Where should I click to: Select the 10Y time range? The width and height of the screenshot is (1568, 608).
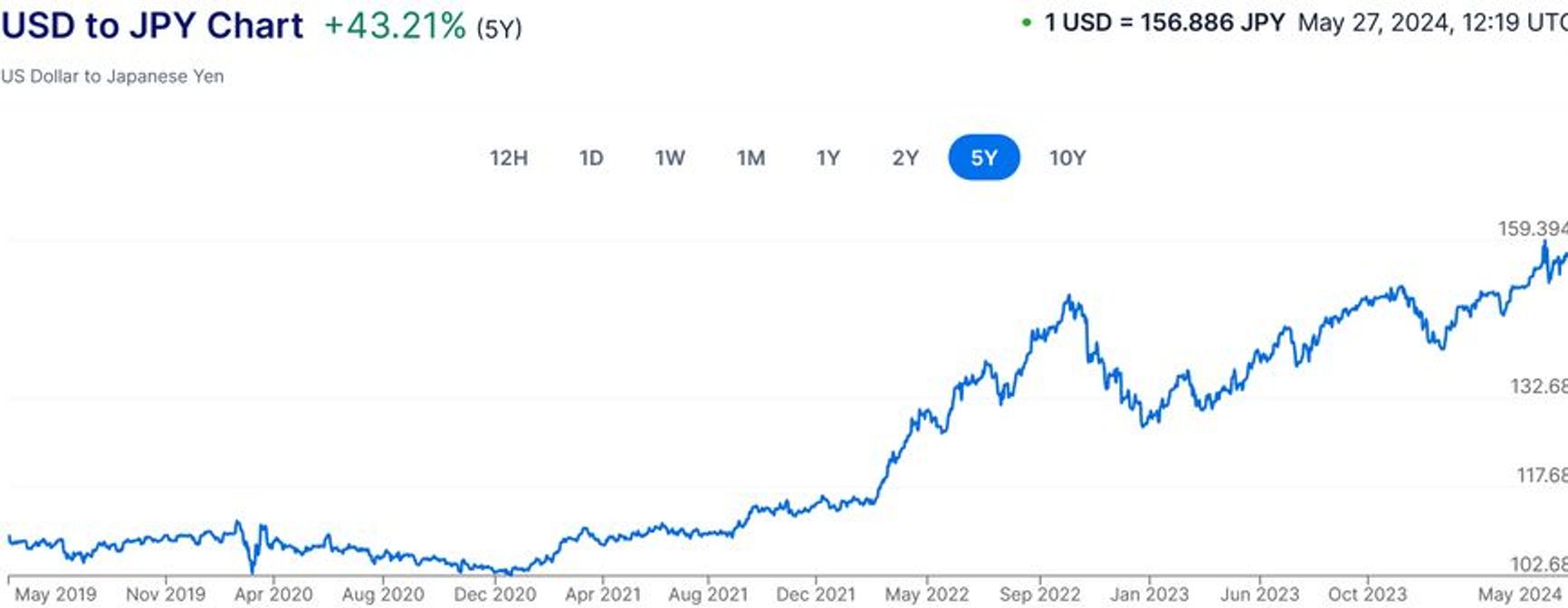(x=1066, y=157)
